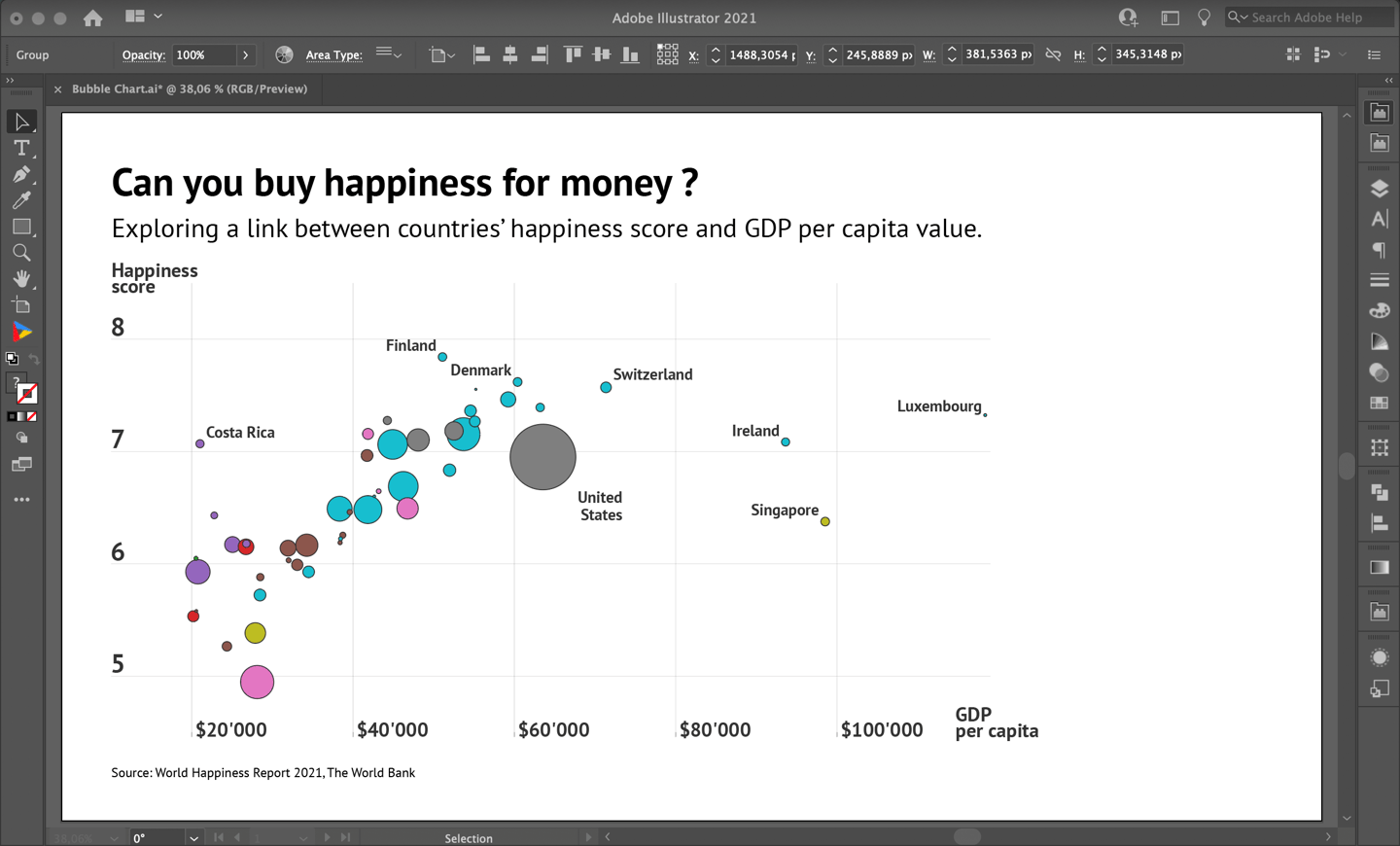Open the control bar panel menu

pos(1375,55)
